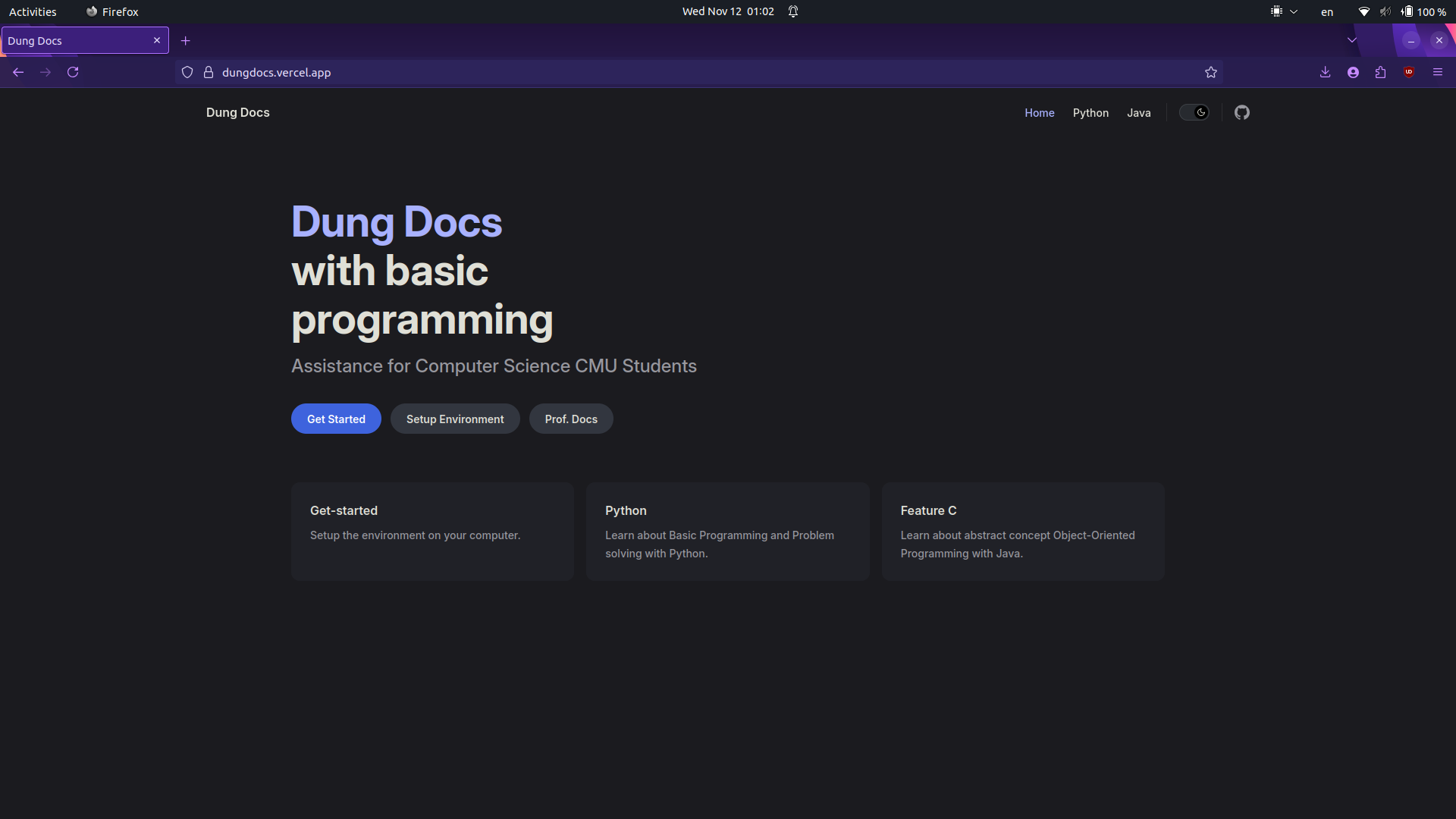1456x819 pixels.
Task: Click the Get Started button
Action: [x=336, y=419]
